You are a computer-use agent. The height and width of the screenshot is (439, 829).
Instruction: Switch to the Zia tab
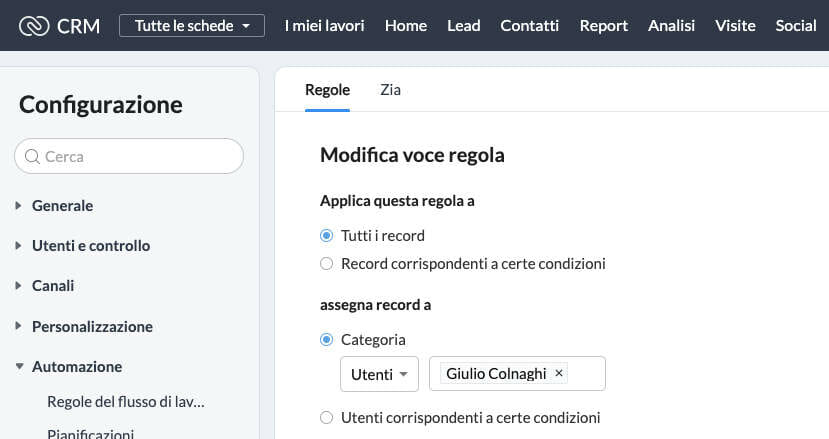click(390, 90)
